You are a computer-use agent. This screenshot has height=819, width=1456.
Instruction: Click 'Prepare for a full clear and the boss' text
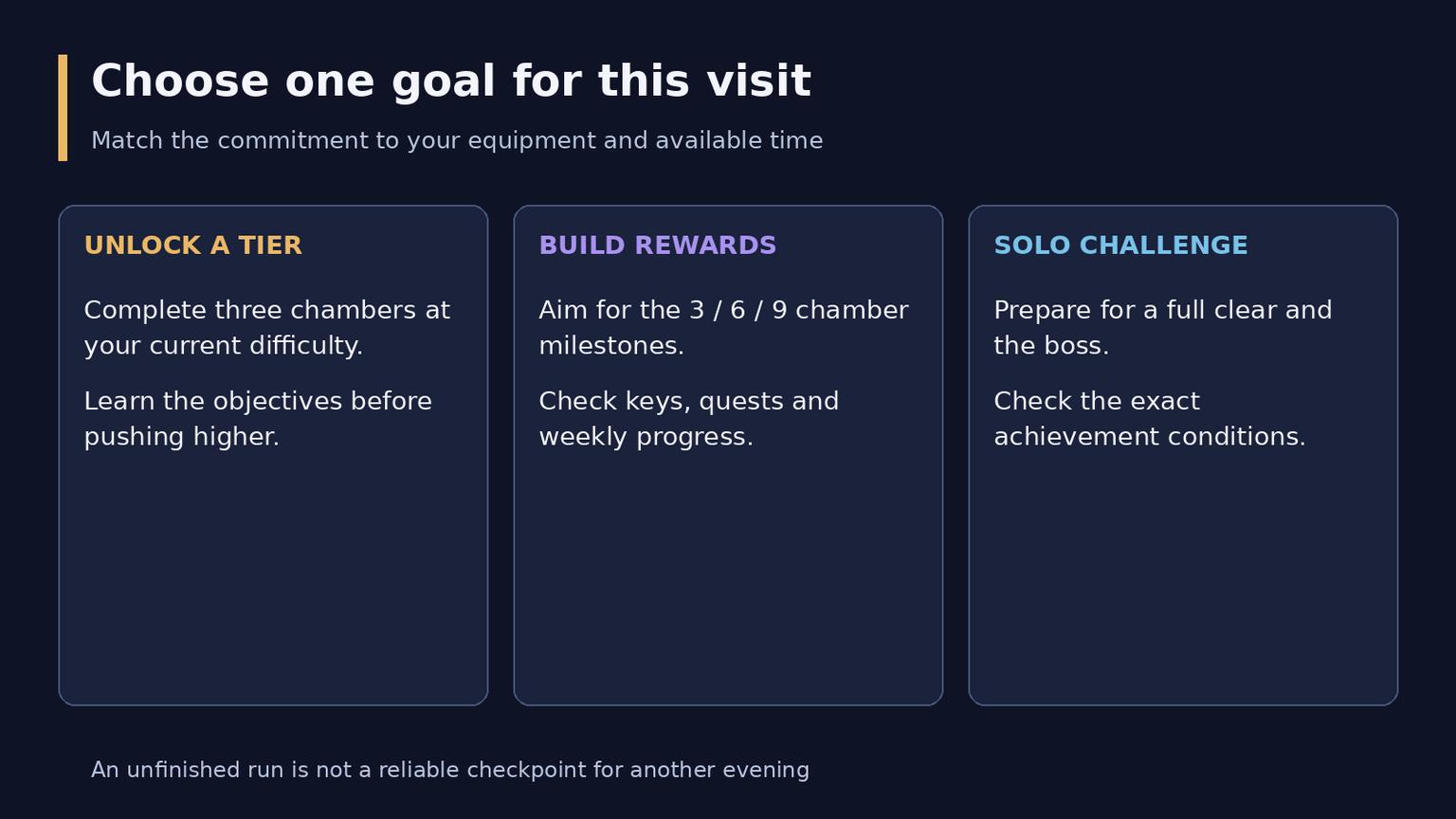coord(1163,328)
